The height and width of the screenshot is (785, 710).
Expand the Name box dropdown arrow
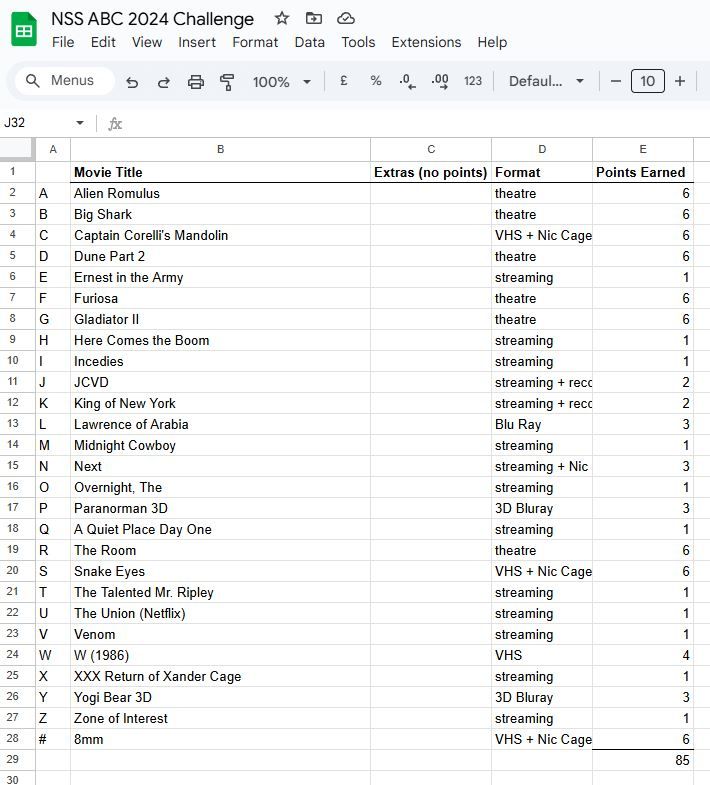[x=80, y=123]
